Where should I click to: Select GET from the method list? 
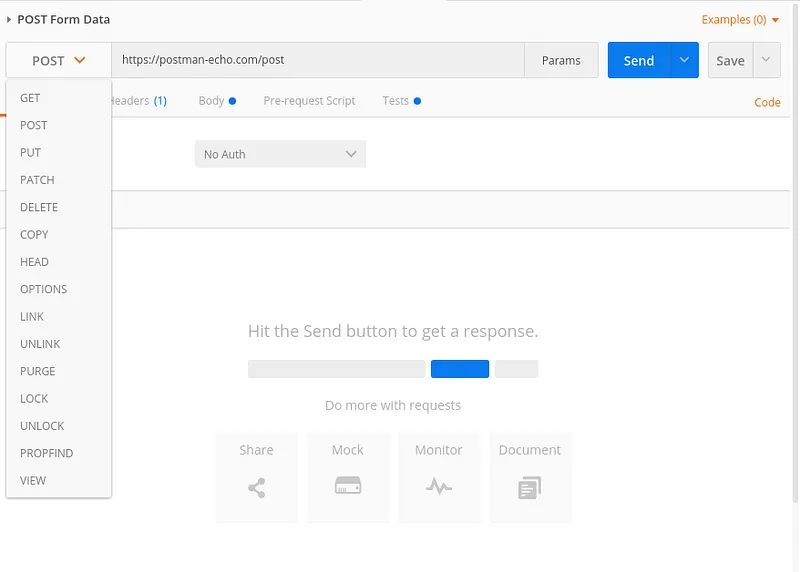pos(59,98)
